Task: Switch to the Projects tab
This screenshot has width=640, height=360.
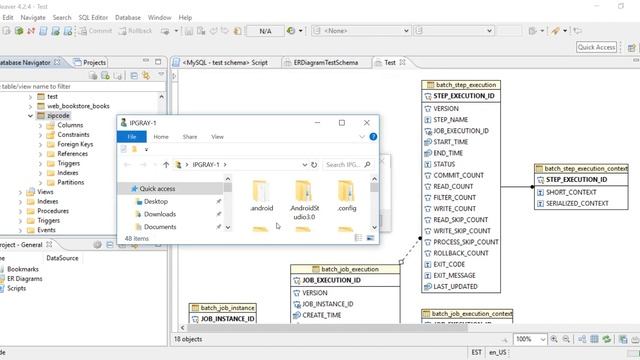Action: (x=90, y=62)
